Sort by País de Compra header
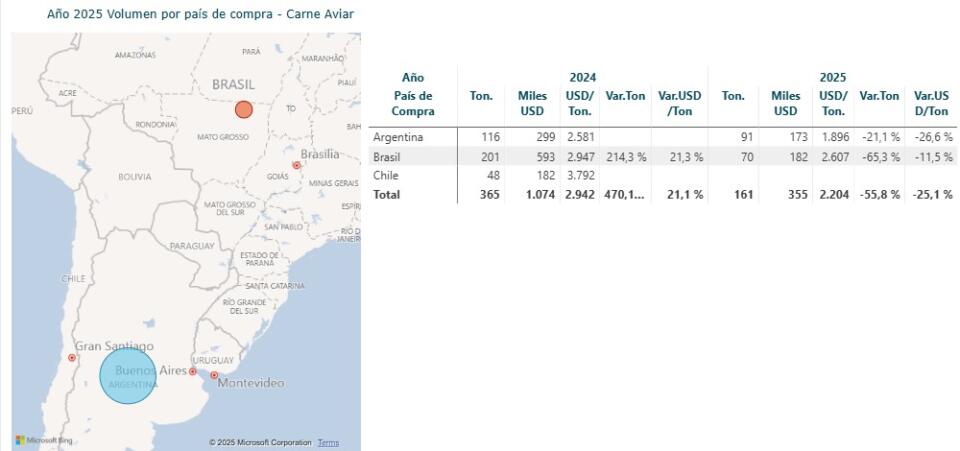The image size is (960, 451). coord(413,103)
